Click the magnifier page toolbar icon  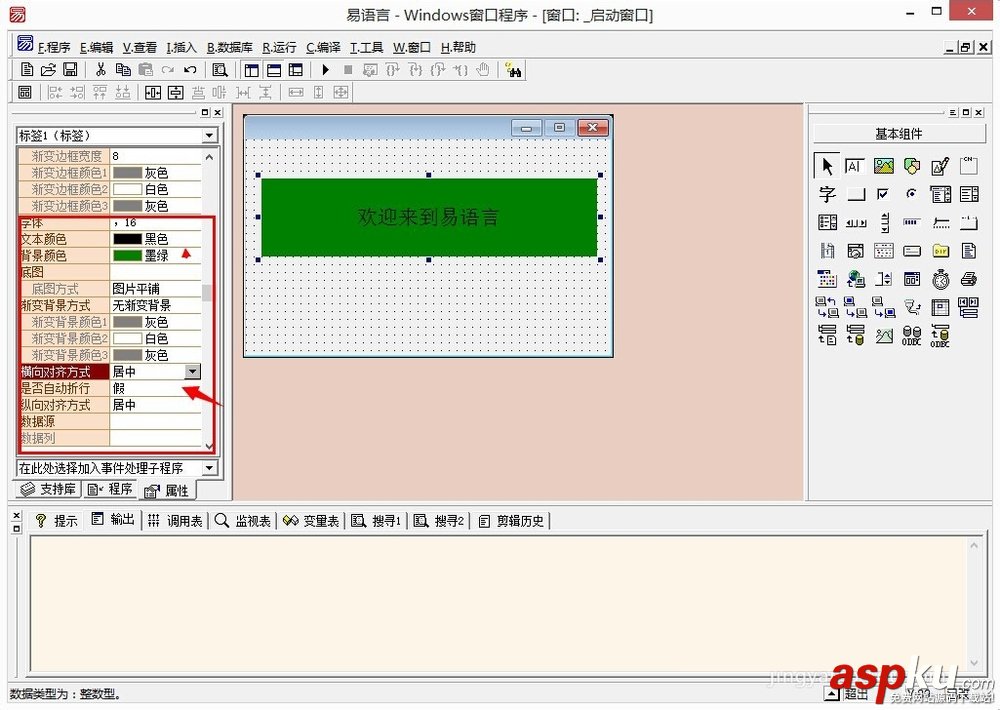coord(220,70)
